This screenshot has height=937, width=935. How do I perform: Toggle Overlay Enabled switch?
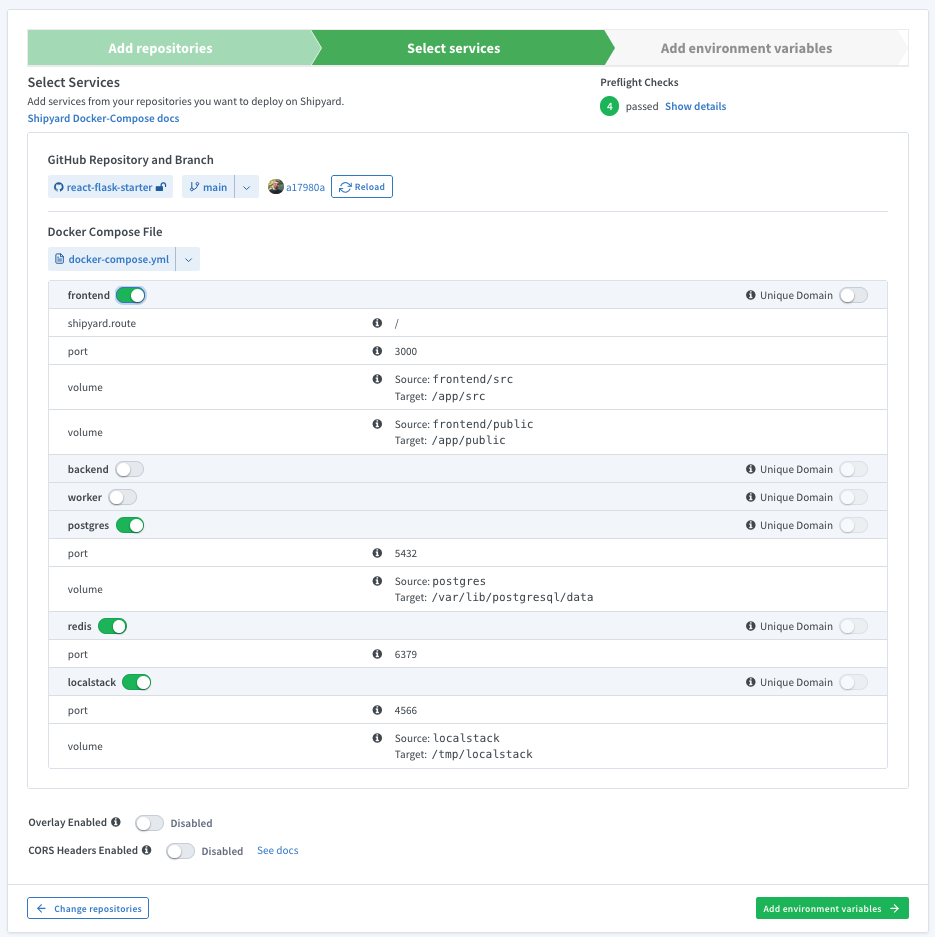click(149, 823)
